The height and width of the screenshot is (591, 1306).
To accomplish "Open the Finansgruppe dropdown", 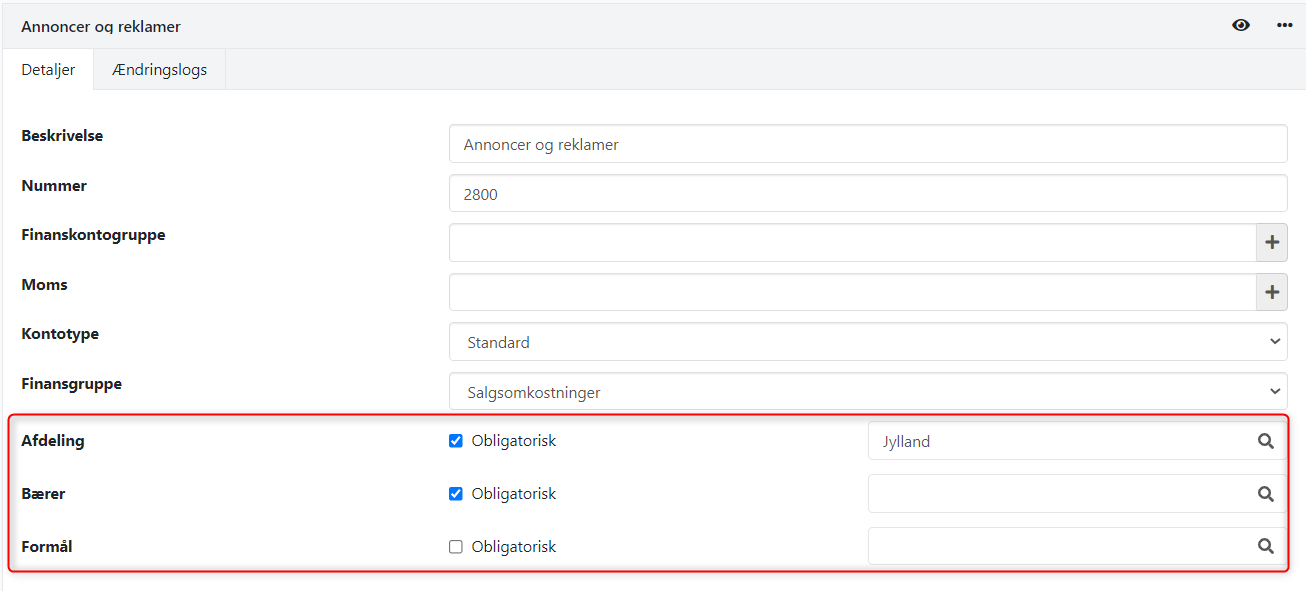I will click(x=1274, y=391).
